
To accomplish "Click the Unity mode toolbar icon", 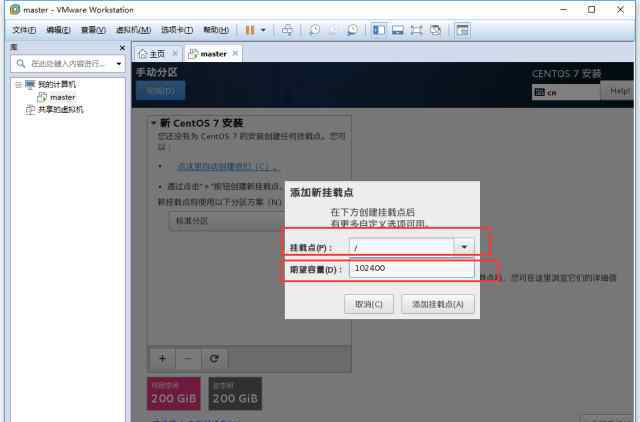I will tap(436, 30).
